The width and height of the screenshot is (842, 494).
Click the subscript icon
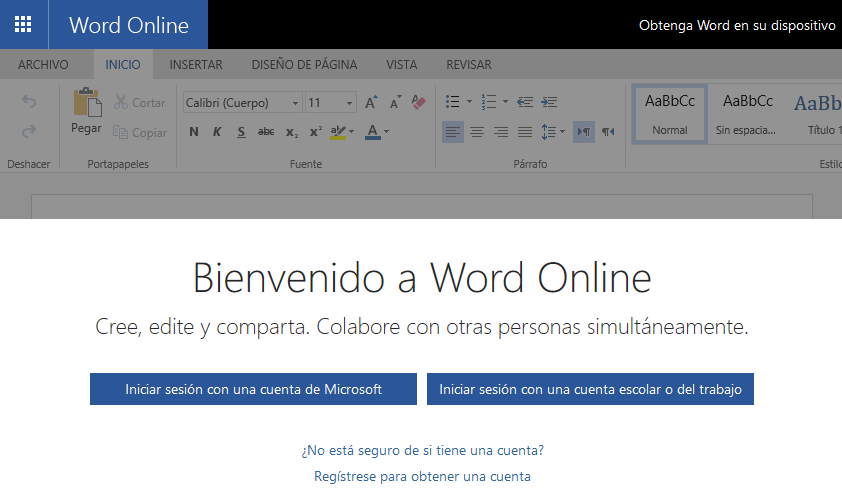click(x=291, y=132)
